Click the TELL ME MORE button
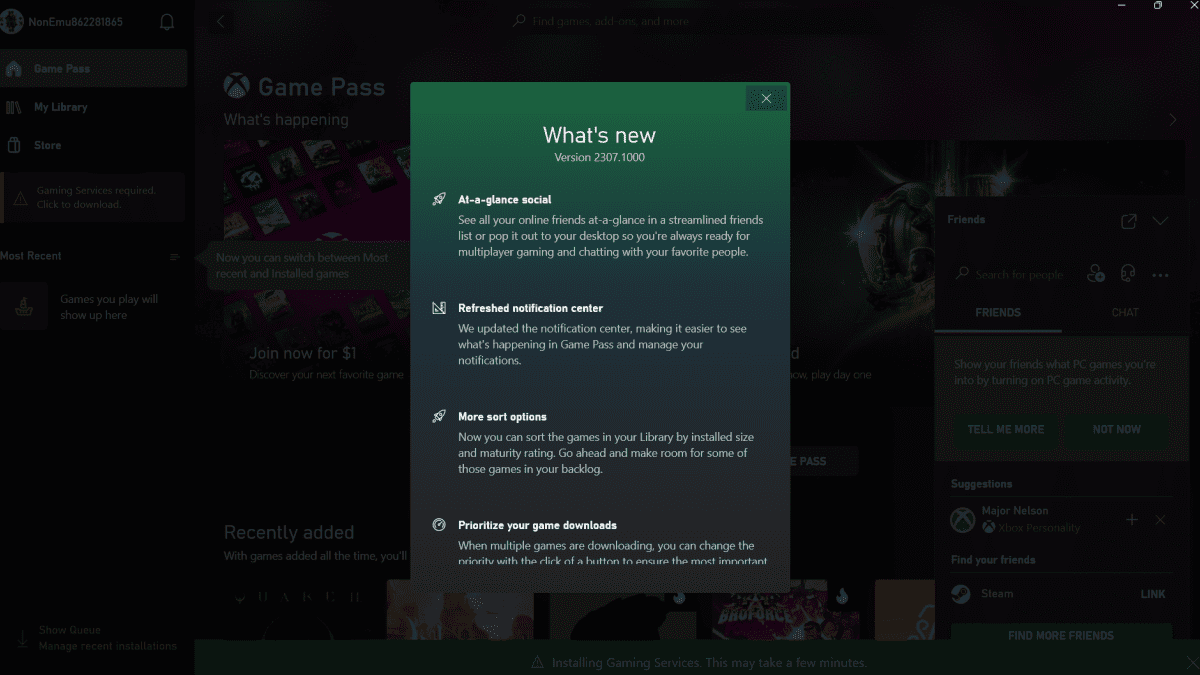The height and width of the screenshot is (675, 1200). point(1006,430)
